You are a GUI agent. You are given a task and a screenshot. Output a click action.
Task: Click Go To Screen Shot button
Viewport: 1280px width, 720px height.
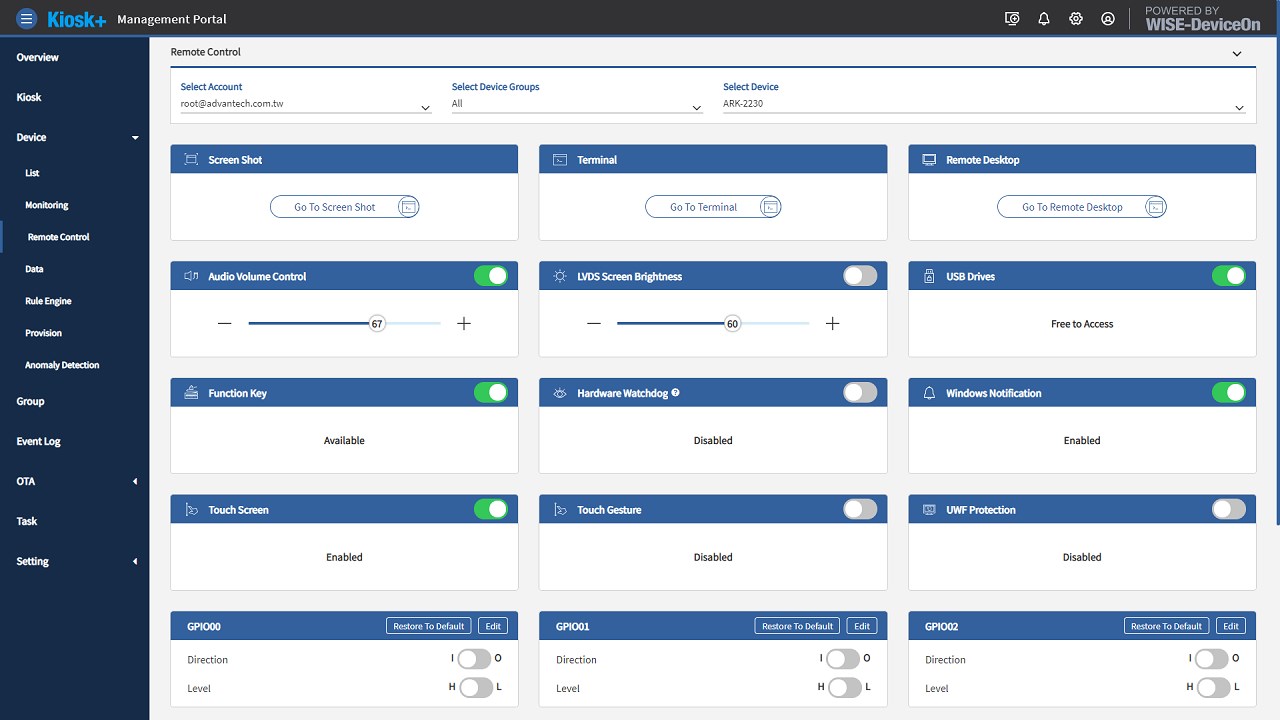point(345,207)
